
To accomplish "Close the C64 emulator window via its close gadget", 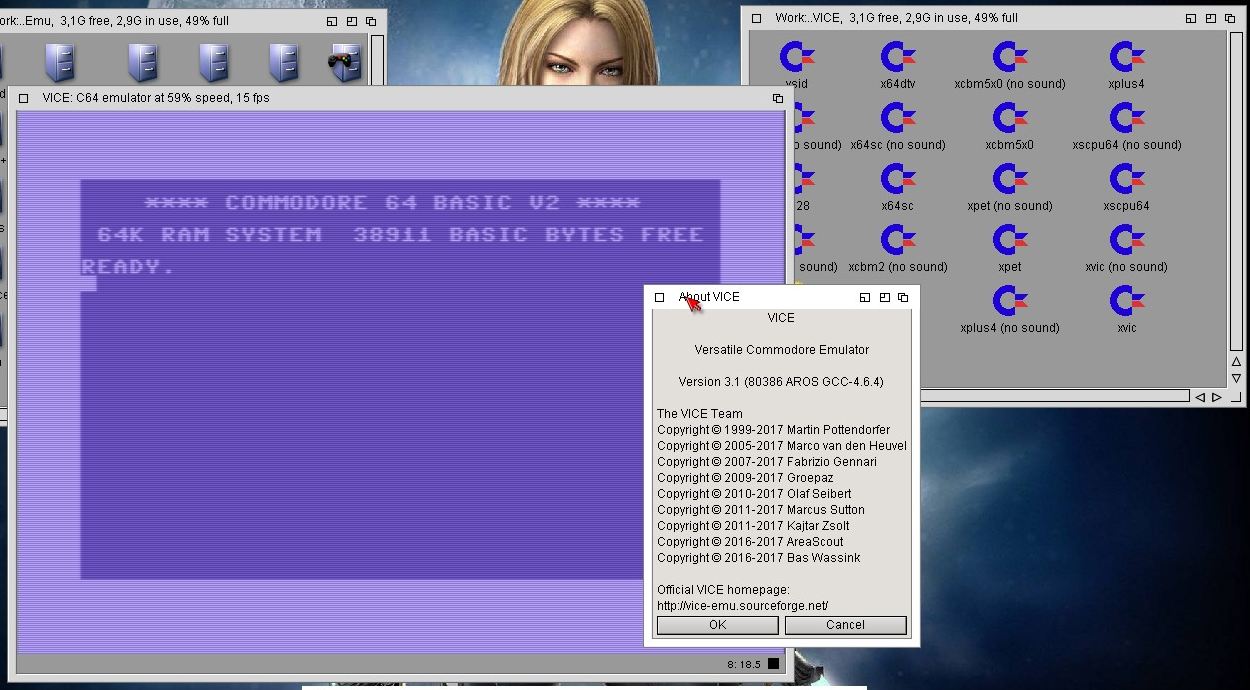I will (x=23, y=98).
